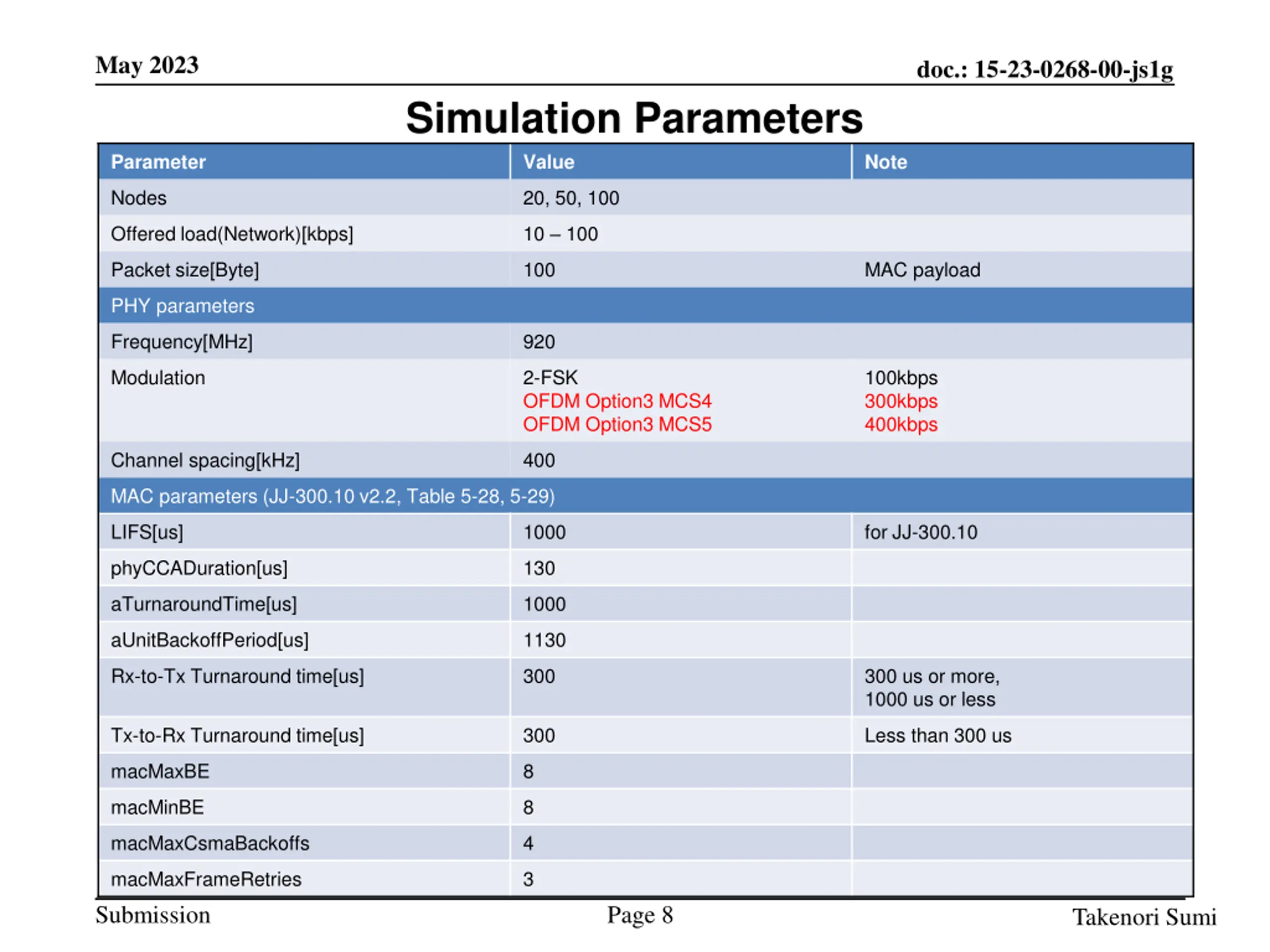The width and height of the screenshot is (1270, 952).
Task: Click the document number 'doc.: 15-23-0268-00-js1g'
Action: 1045,70
